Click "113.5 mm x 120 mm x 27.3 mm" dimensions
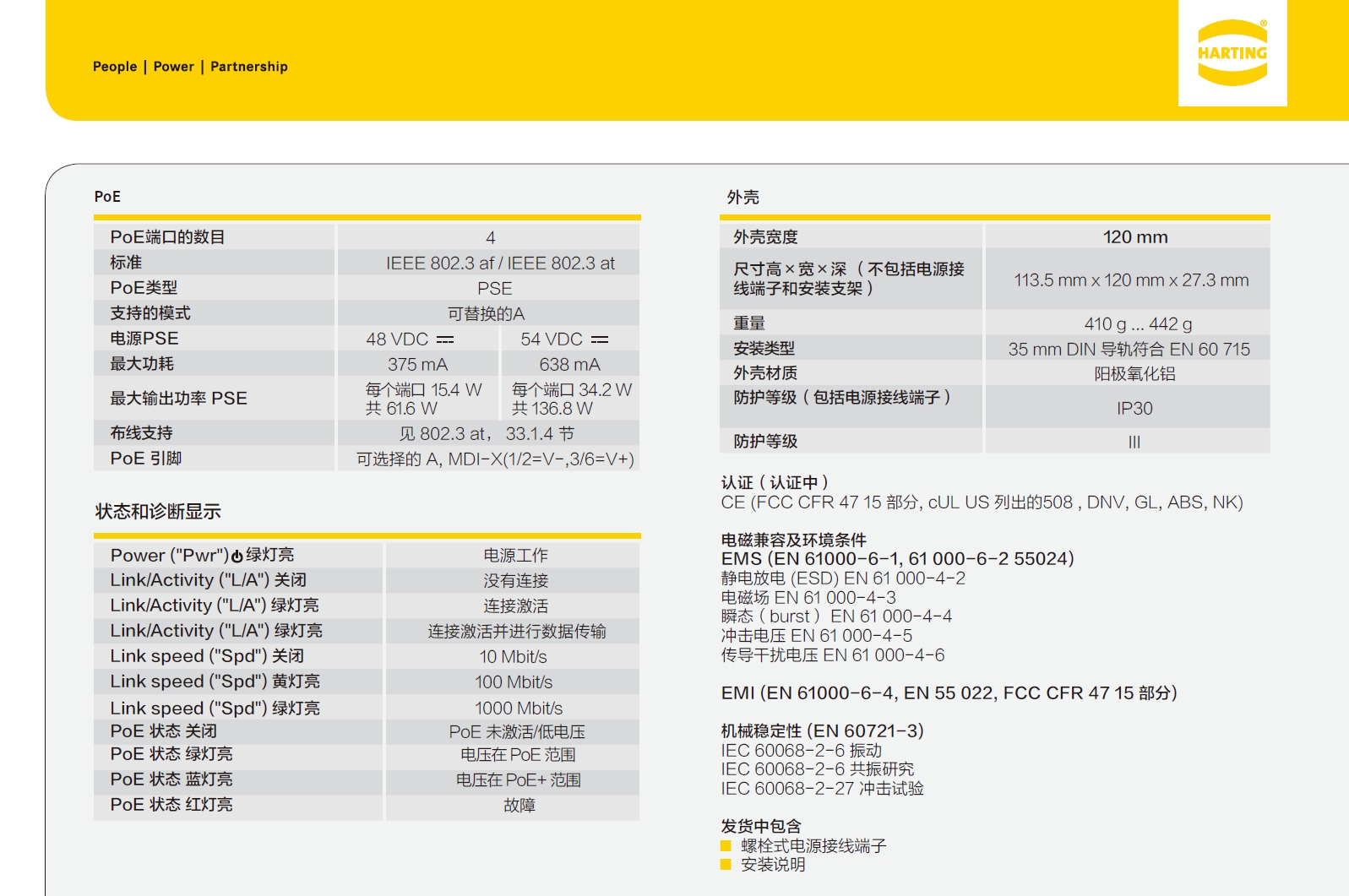 1131,280
